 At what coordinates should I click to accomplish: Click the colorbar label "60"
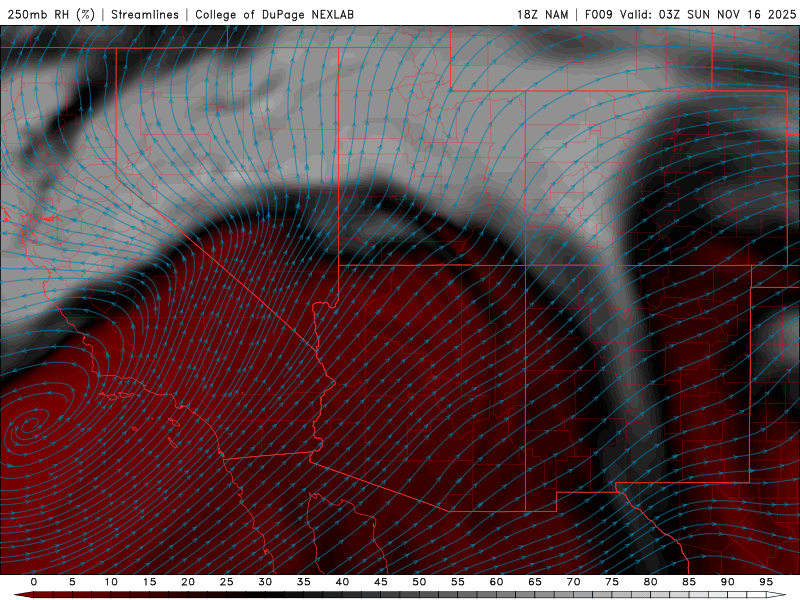click(x=496, y=582)
